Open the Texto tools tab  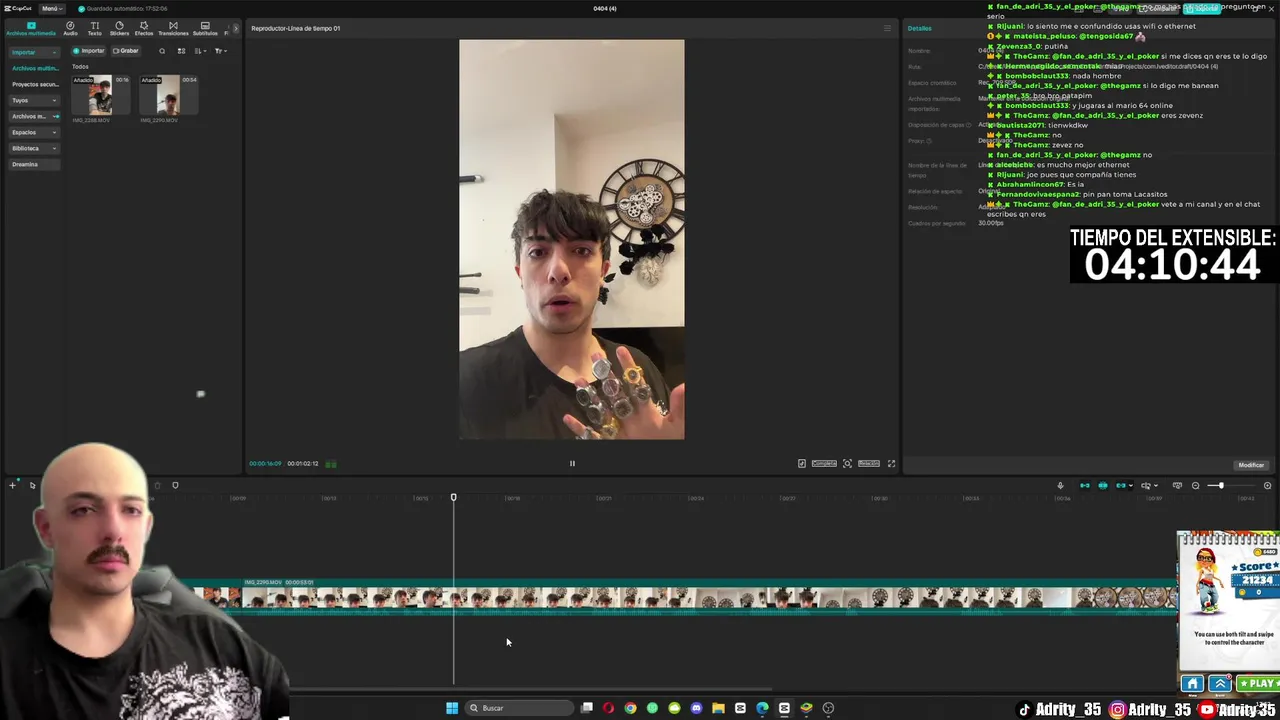pos(94,28)
